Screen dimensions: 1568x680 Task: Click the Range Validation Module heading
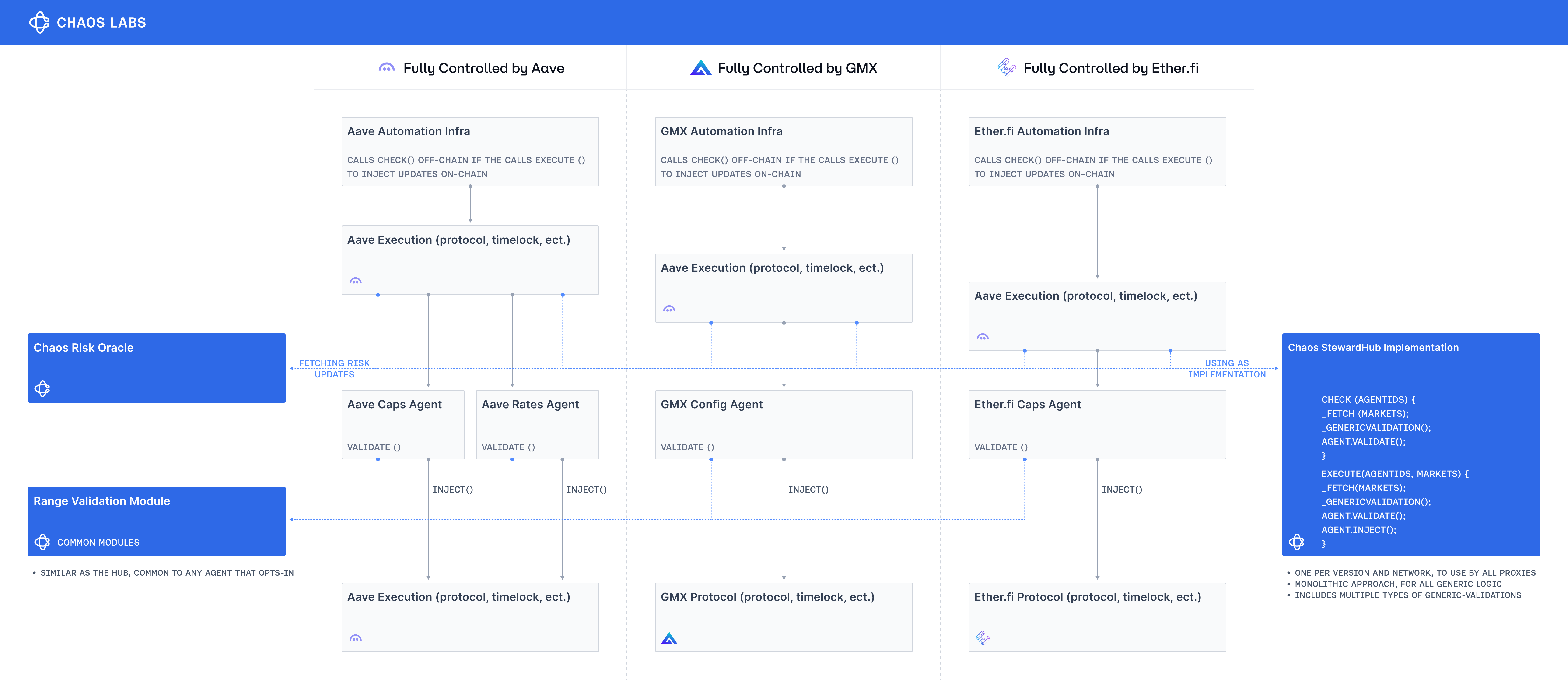click(x=102, y=501)
